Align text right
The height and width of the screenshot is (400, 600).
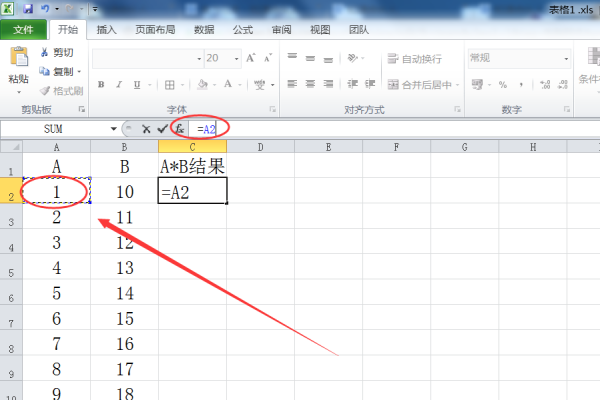(x=328, y=84)
